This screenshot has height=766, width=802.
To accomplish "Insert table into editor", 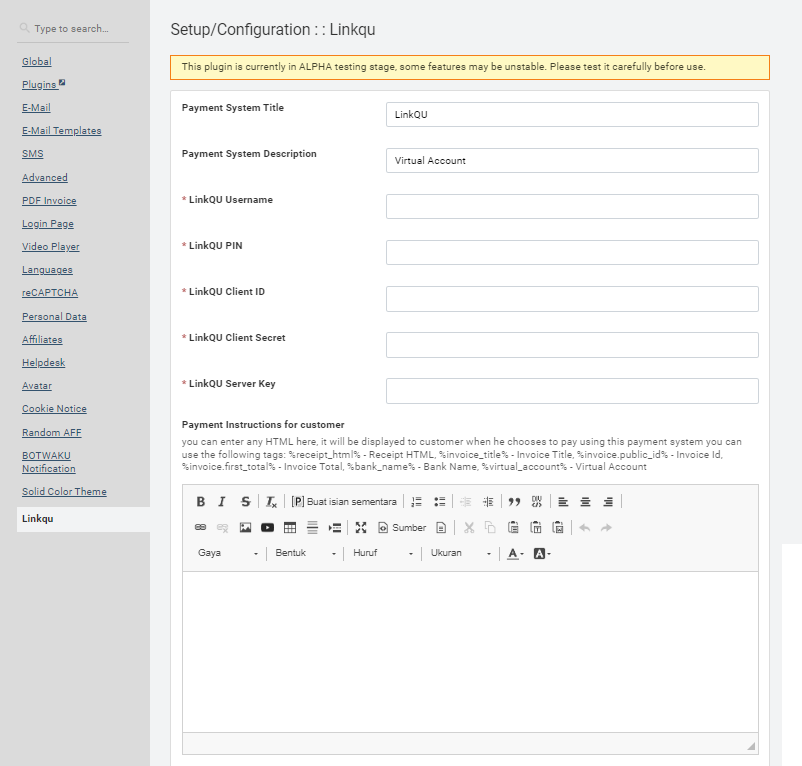I will click(x=290, y=527).
